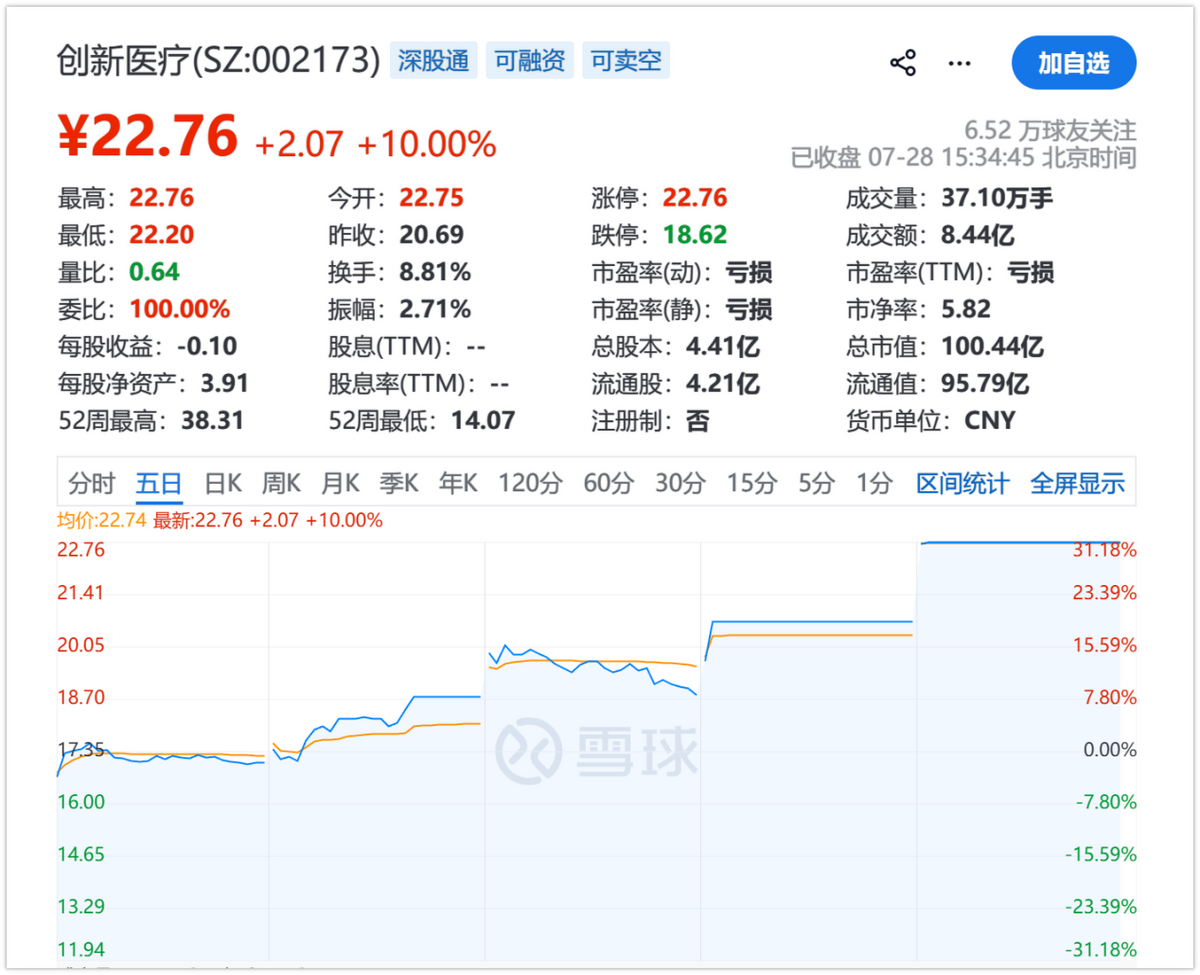Click the 振幅 value 2.71%
Viewport: 1200px width, 975px height.
point(436,309)
